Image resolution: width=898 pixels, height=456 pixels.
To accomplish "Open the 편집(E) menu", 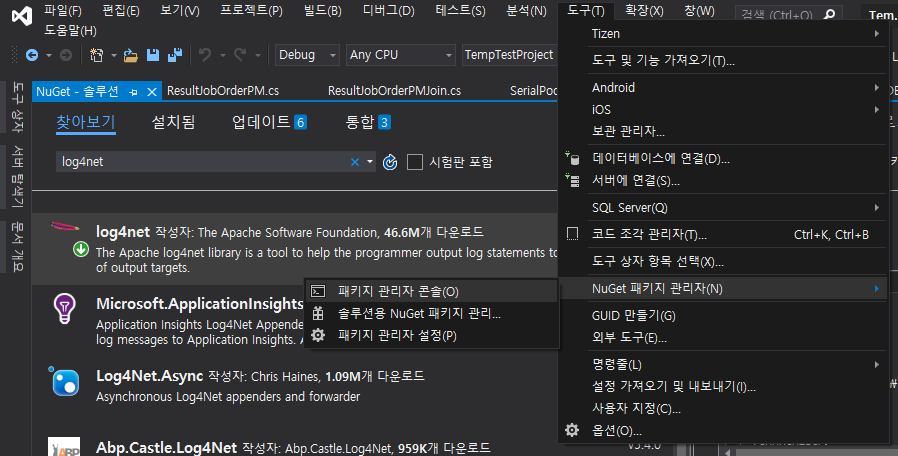I will [x=121, y=11].
